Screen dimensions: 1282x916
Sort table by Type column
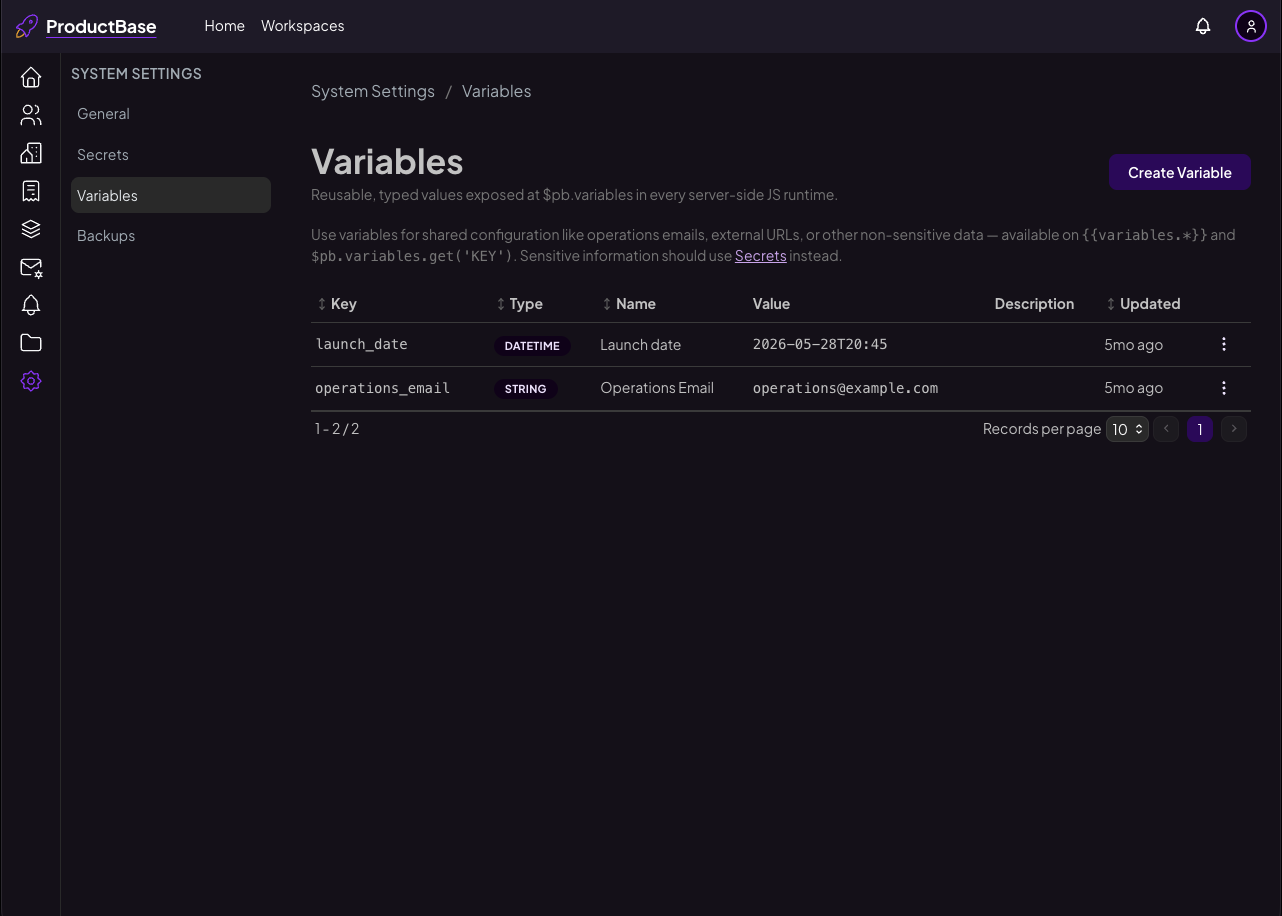[519, 304]
